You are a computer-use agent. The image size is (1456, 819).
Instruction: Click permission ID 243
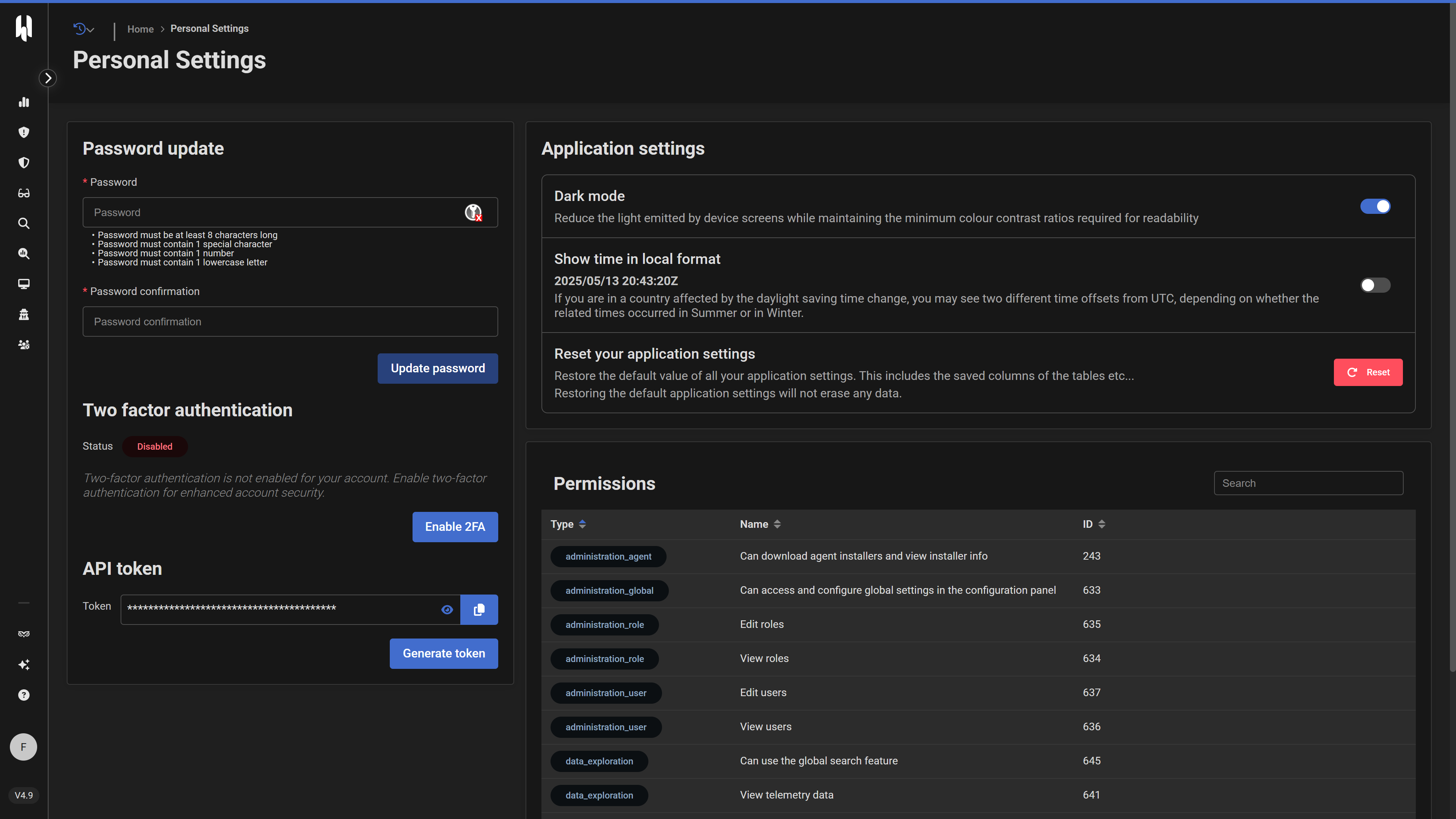tap(1092, 556)
